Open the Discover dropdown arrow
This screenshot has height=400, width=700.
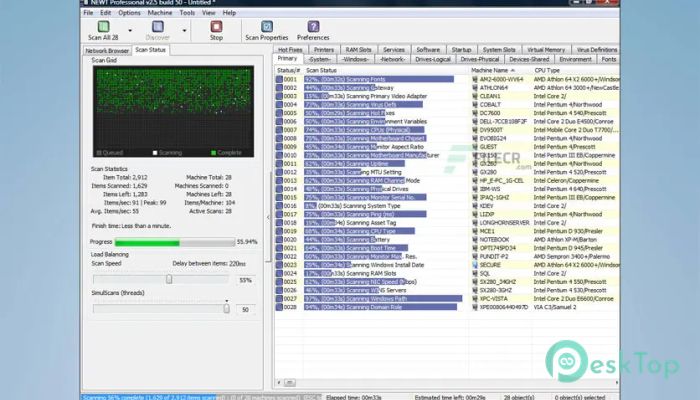coord(184,31)
